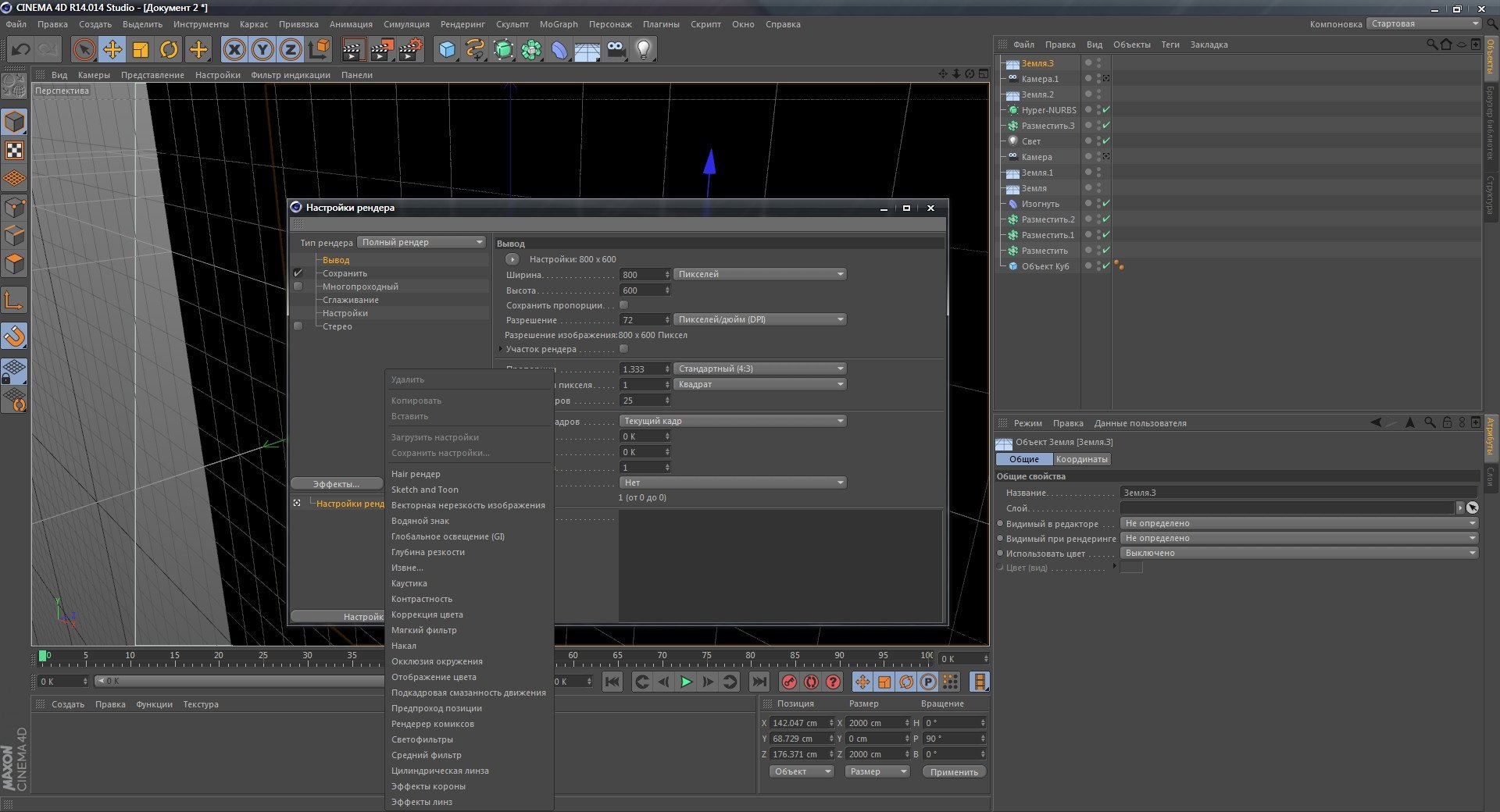The height and width of the screenshot is (812, 1500).
Task: Open Пикселей units dropdown
Action: point(759,274)
